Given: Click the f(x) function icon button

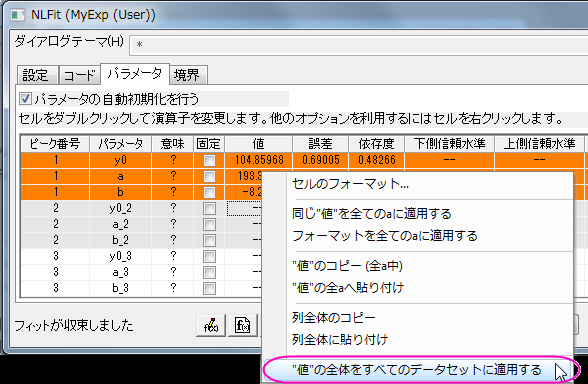Looking at the screenshot, I should pyautogui.click(x=243, y=325).
